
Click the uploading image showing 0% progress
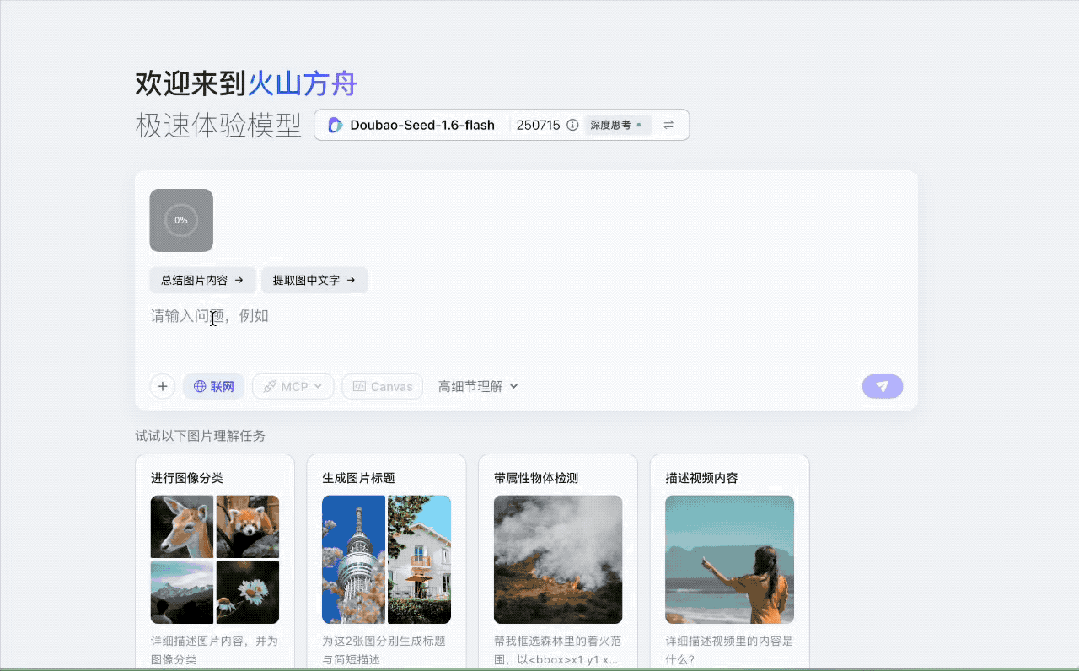click(180, 220)
